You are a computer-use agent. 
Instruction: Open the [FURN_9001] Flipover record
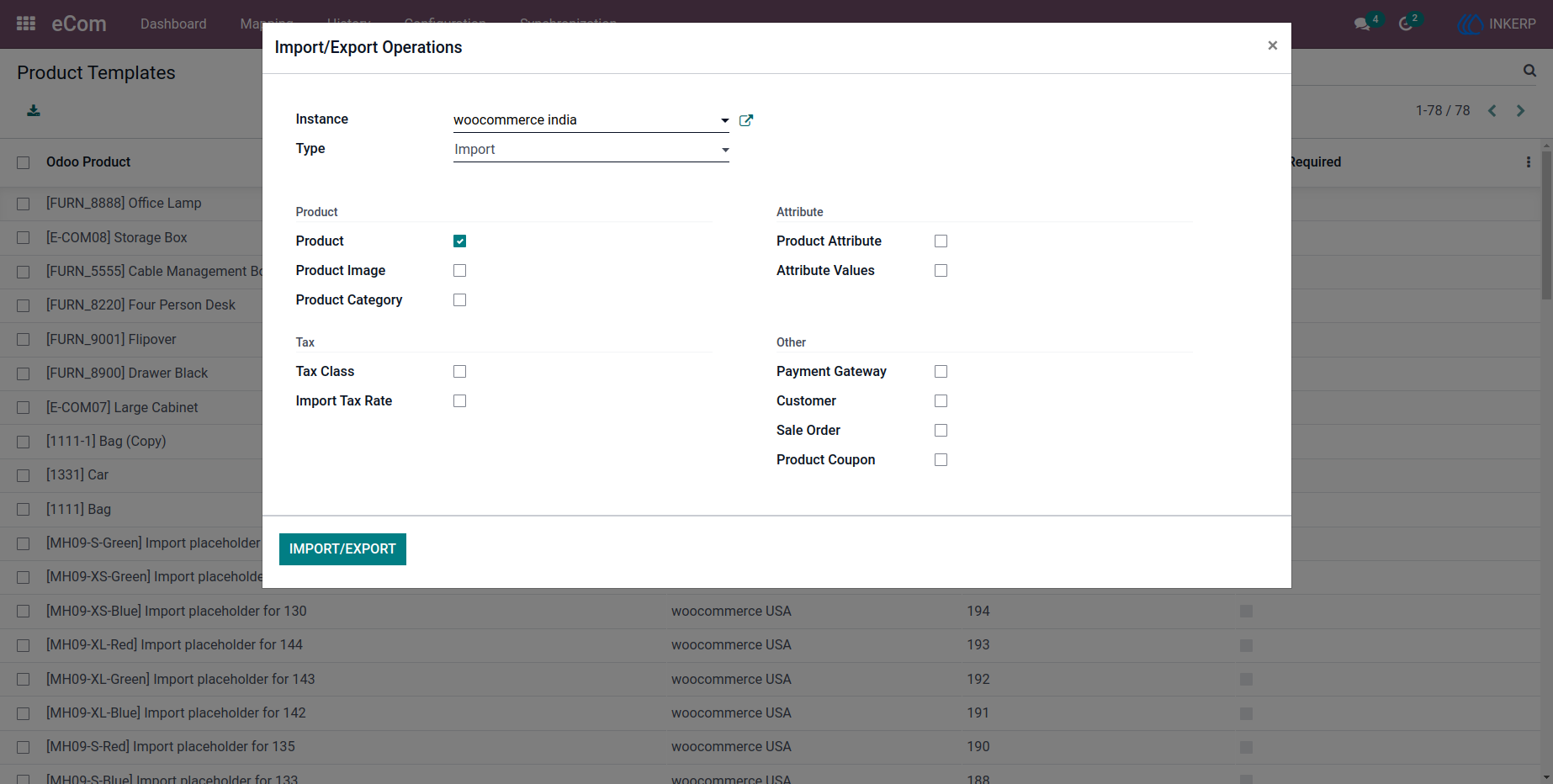[x=111, y=339]
